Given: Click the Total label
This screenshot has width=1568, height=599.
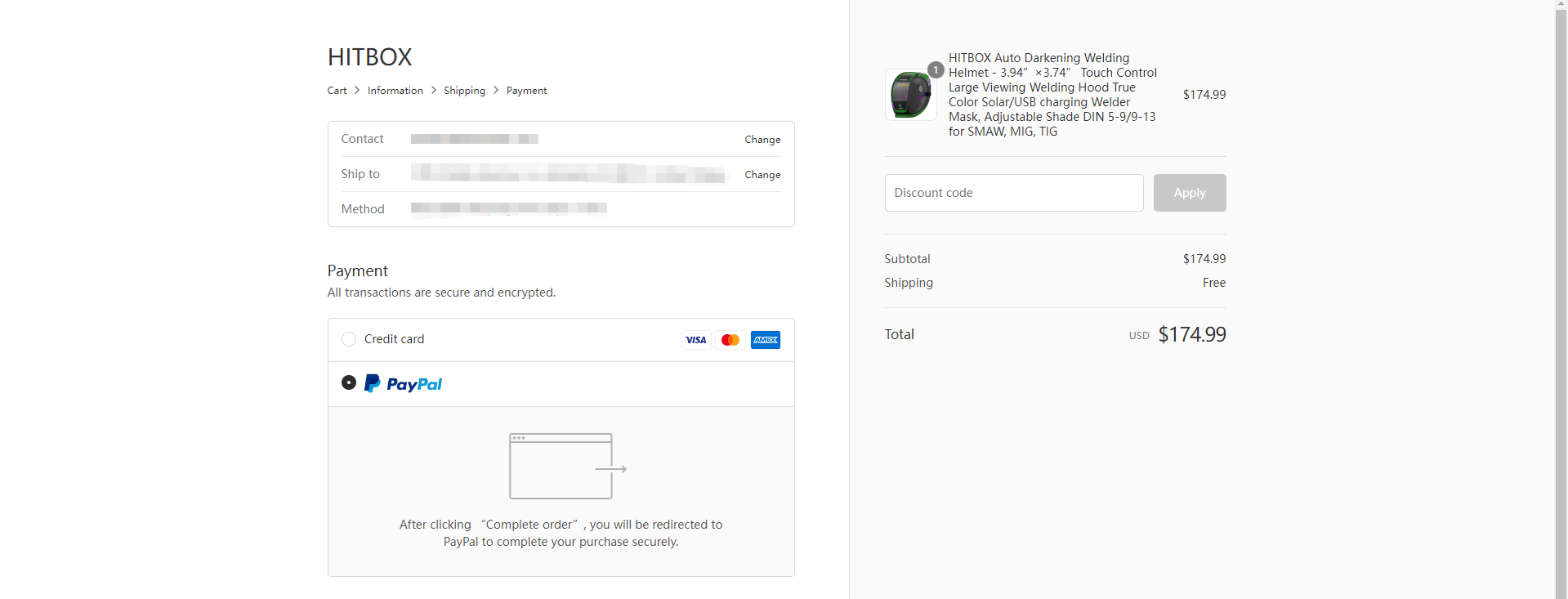Looking at the screenshot, I should 899,334.
